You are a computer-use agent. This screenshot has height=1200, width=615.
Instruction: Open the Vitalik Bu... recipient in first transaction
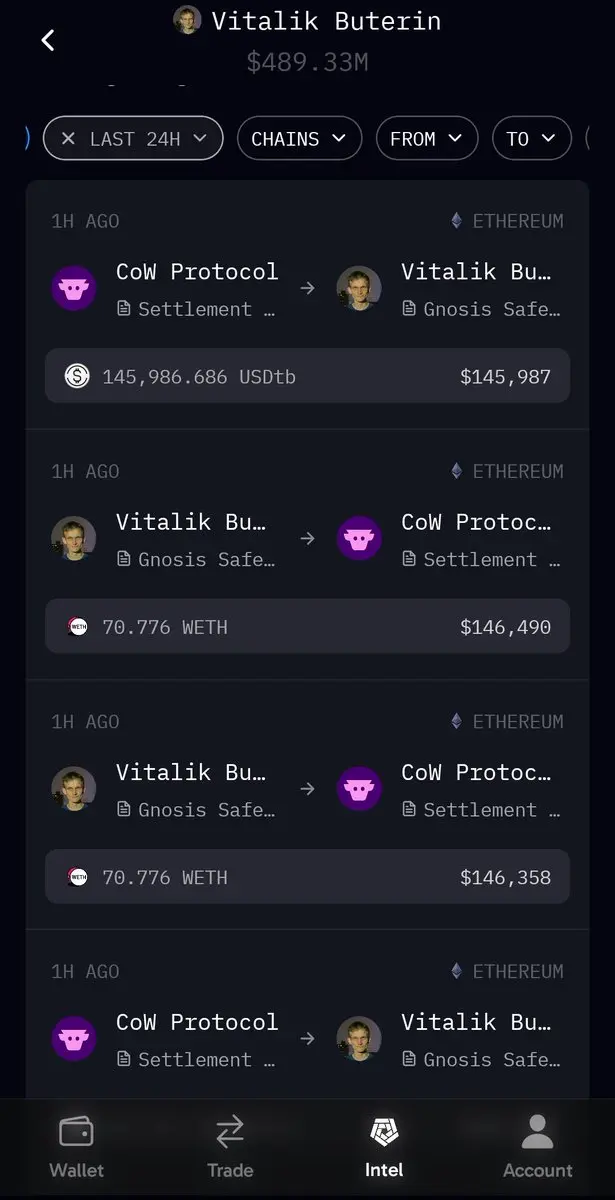476,288
